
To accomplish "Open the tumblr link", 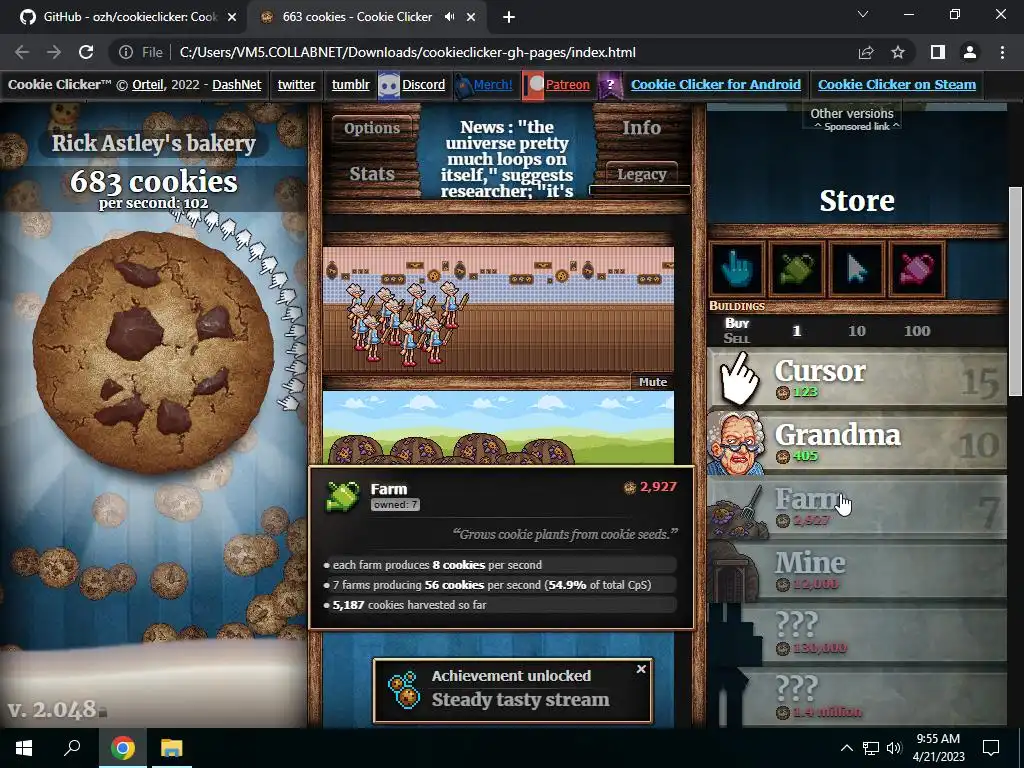I will coord(350,85).
